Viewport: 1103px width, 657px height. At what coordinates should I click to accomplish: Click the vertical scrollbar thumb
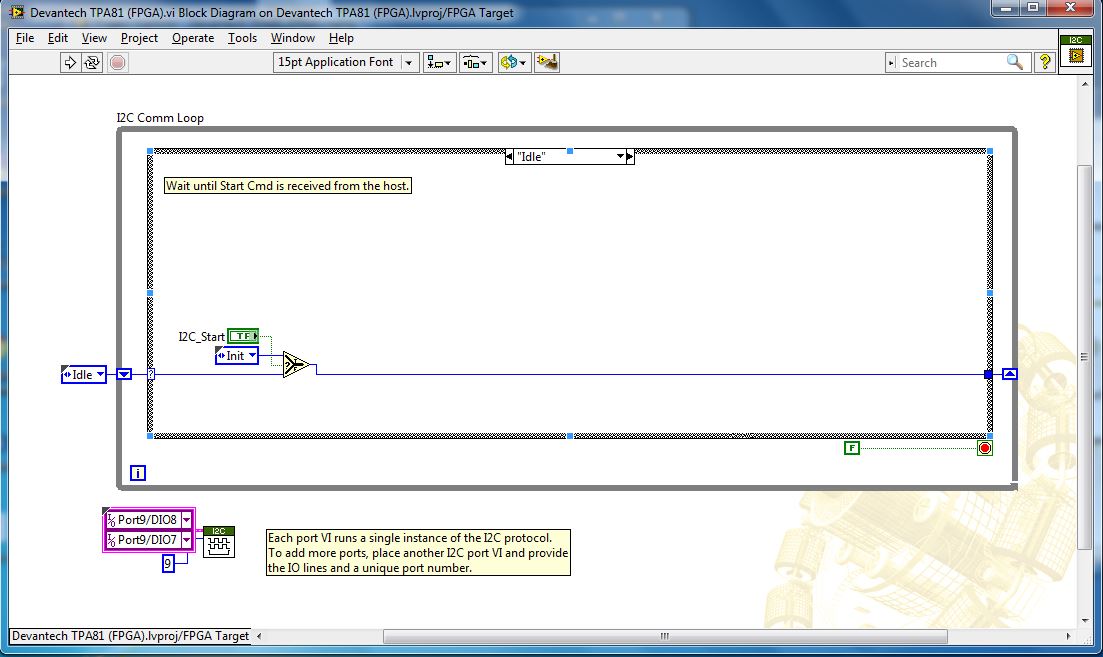pos(1084,357)
